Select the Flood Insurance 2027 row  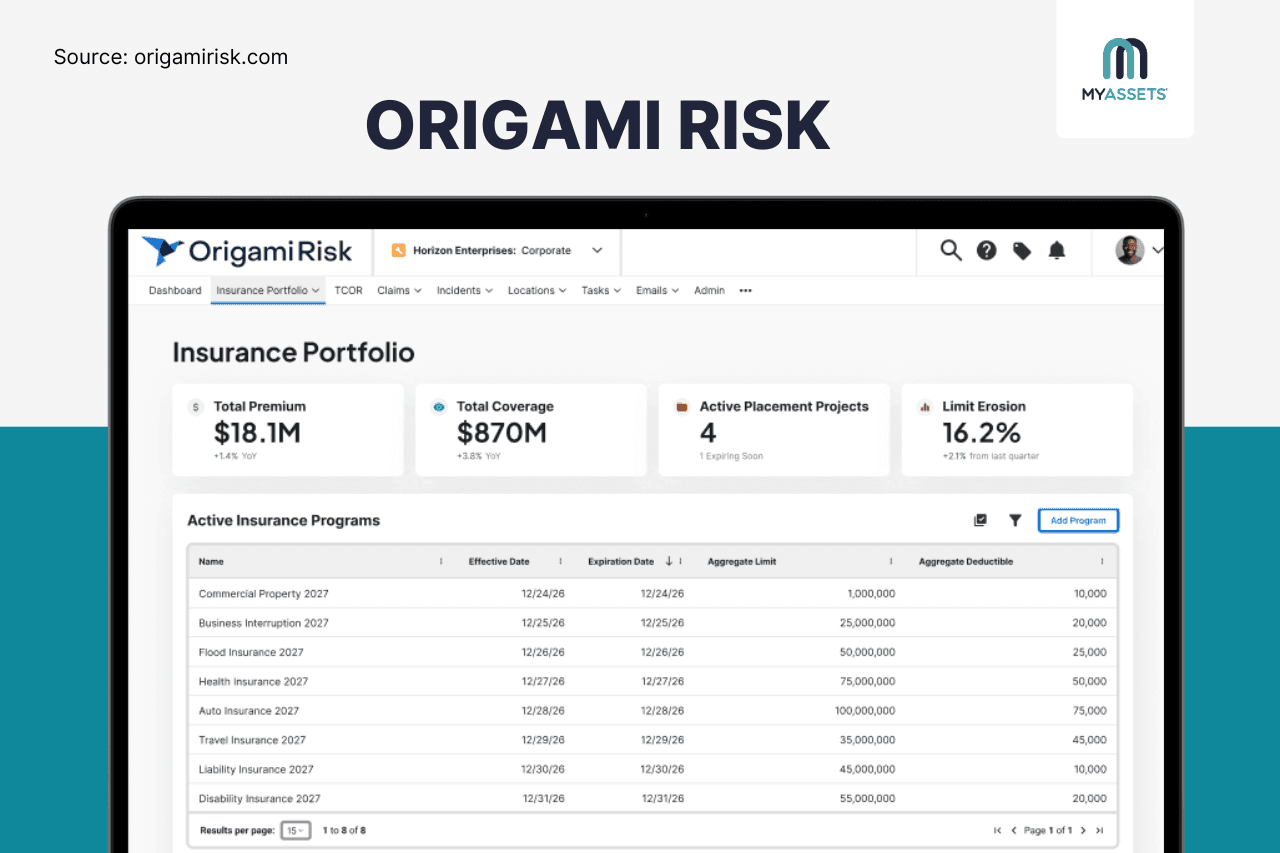tap(652, 652)
